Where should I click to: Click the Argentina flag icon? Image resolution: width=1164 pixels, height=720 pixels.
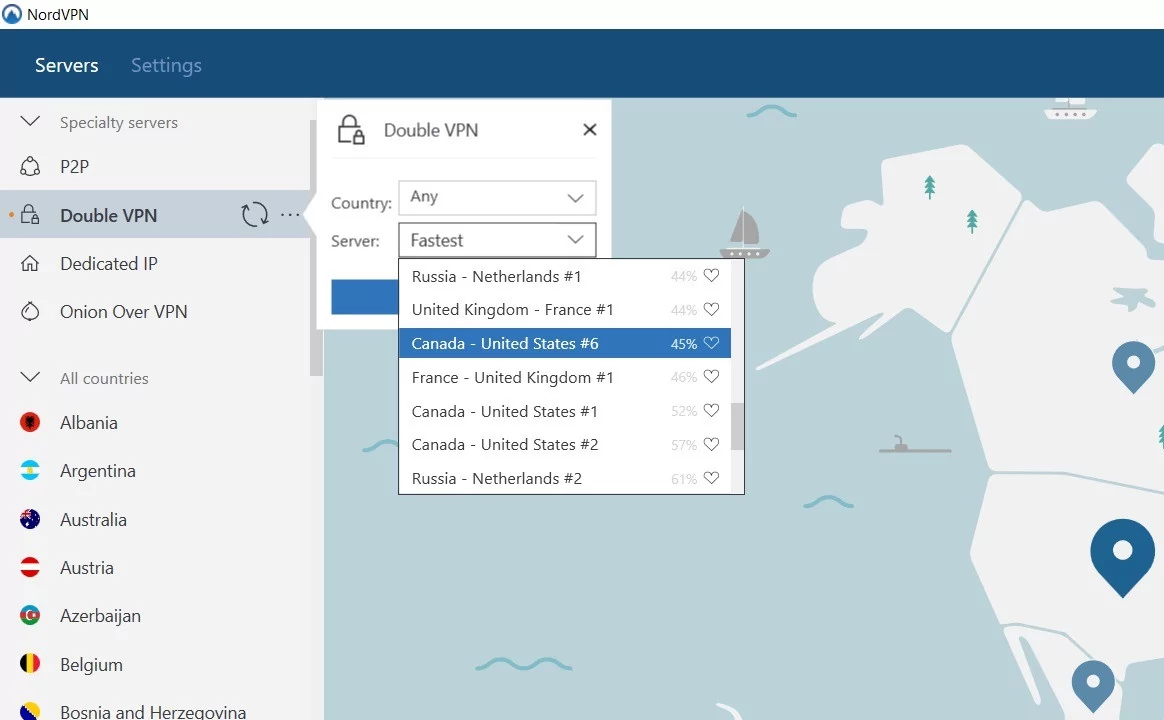point(30,471)
